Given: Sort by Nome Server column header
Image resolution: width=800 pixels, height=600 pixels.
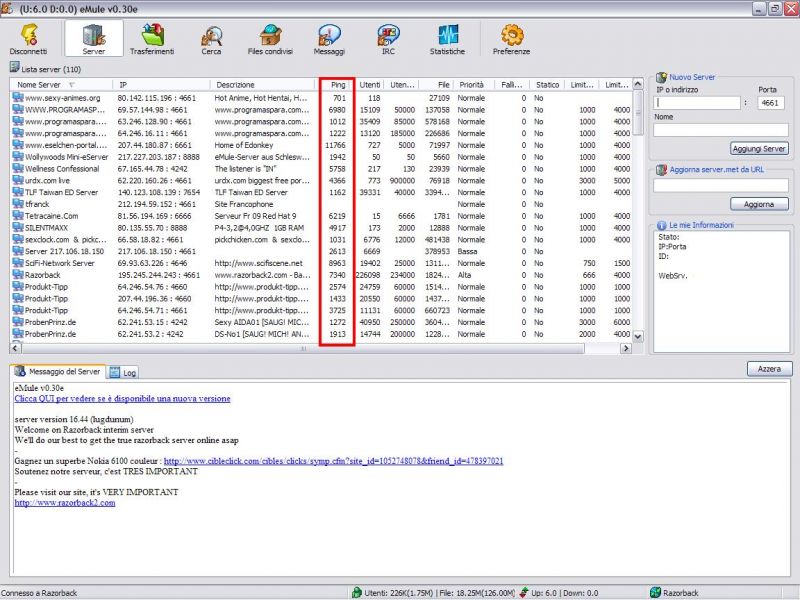Looking at the screenshot, I should click(61, 85).
